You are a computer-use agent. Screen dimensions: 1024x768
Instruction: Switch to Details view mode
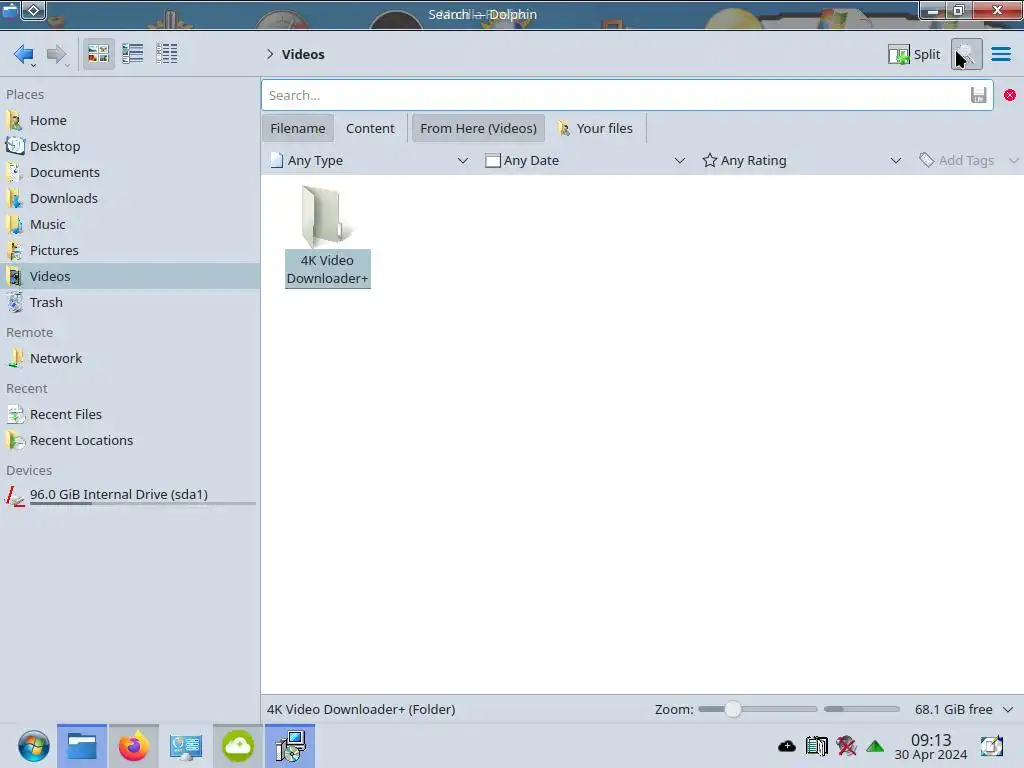(x=167, y=54)
